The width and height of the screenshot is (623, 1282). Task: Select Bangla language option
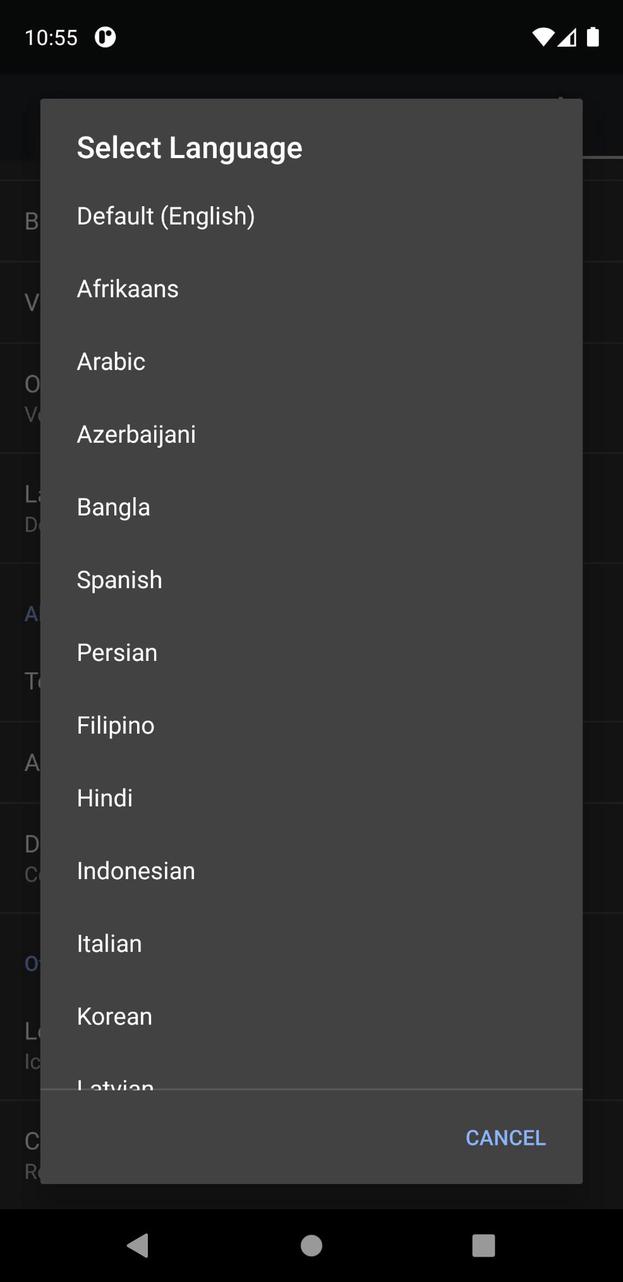(x=114, y=507)
